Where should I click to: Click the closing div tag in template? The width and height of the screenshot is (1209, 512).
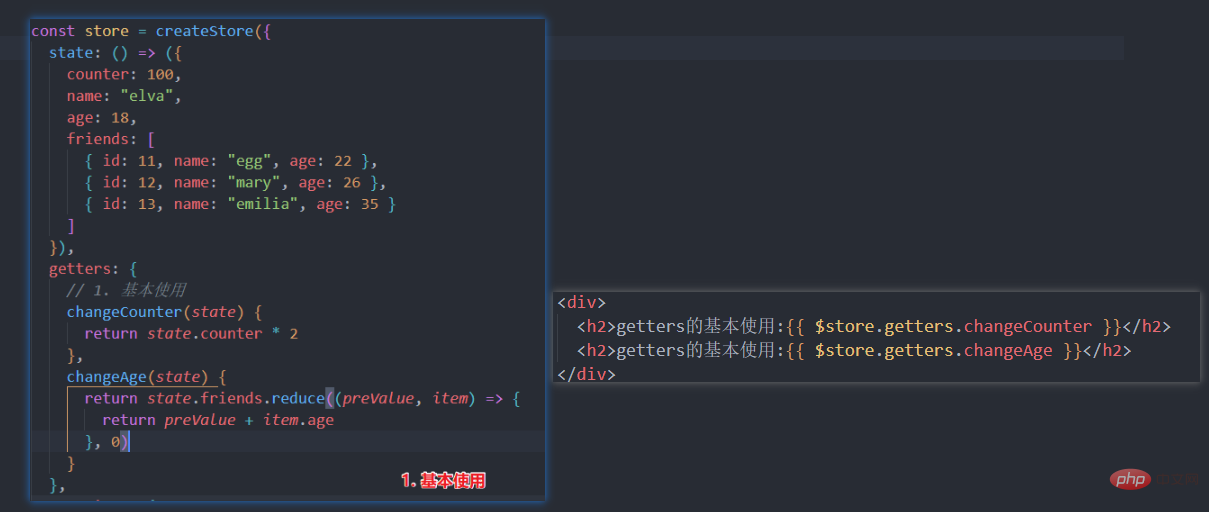click(x=586, y=374)
